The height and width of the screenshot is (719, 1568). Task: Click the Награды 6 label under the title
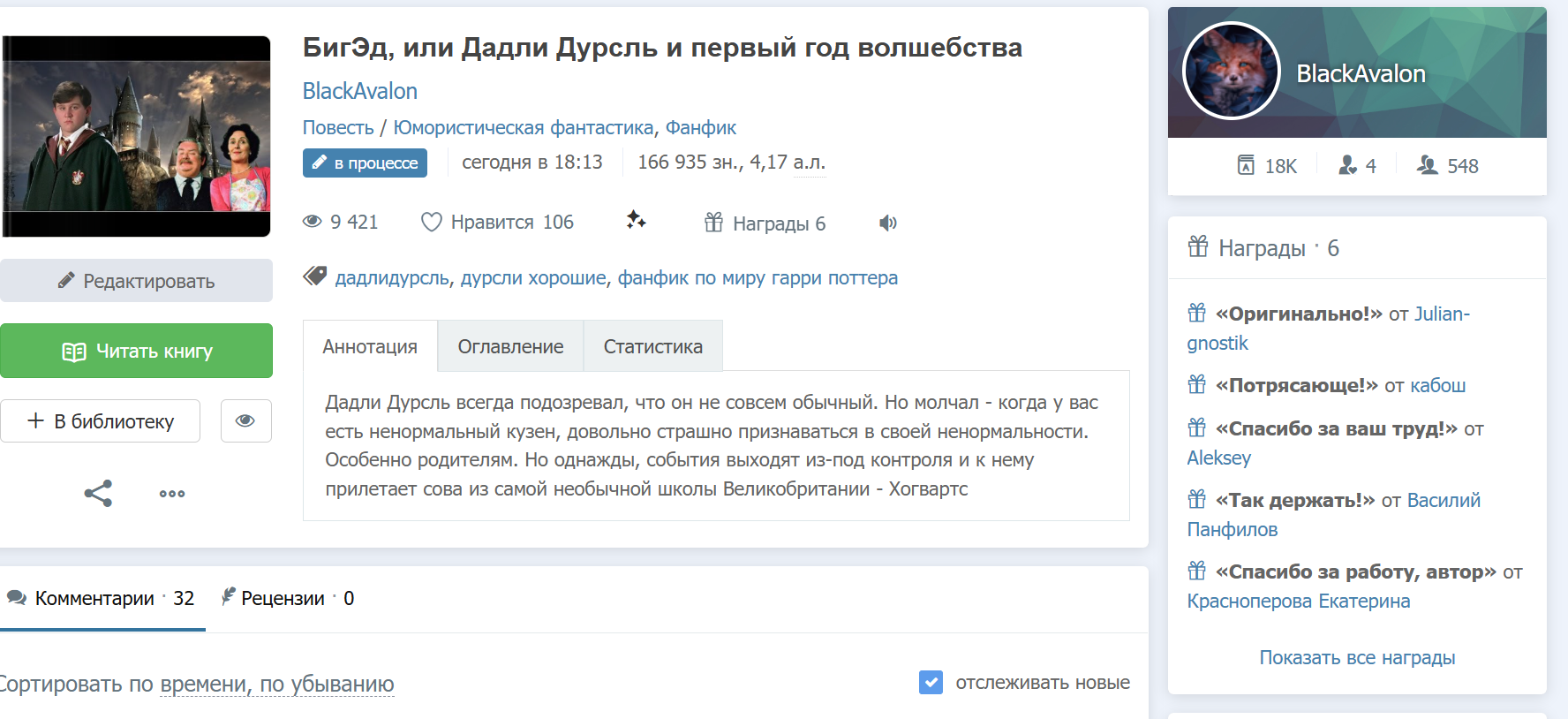coord(779,224)
